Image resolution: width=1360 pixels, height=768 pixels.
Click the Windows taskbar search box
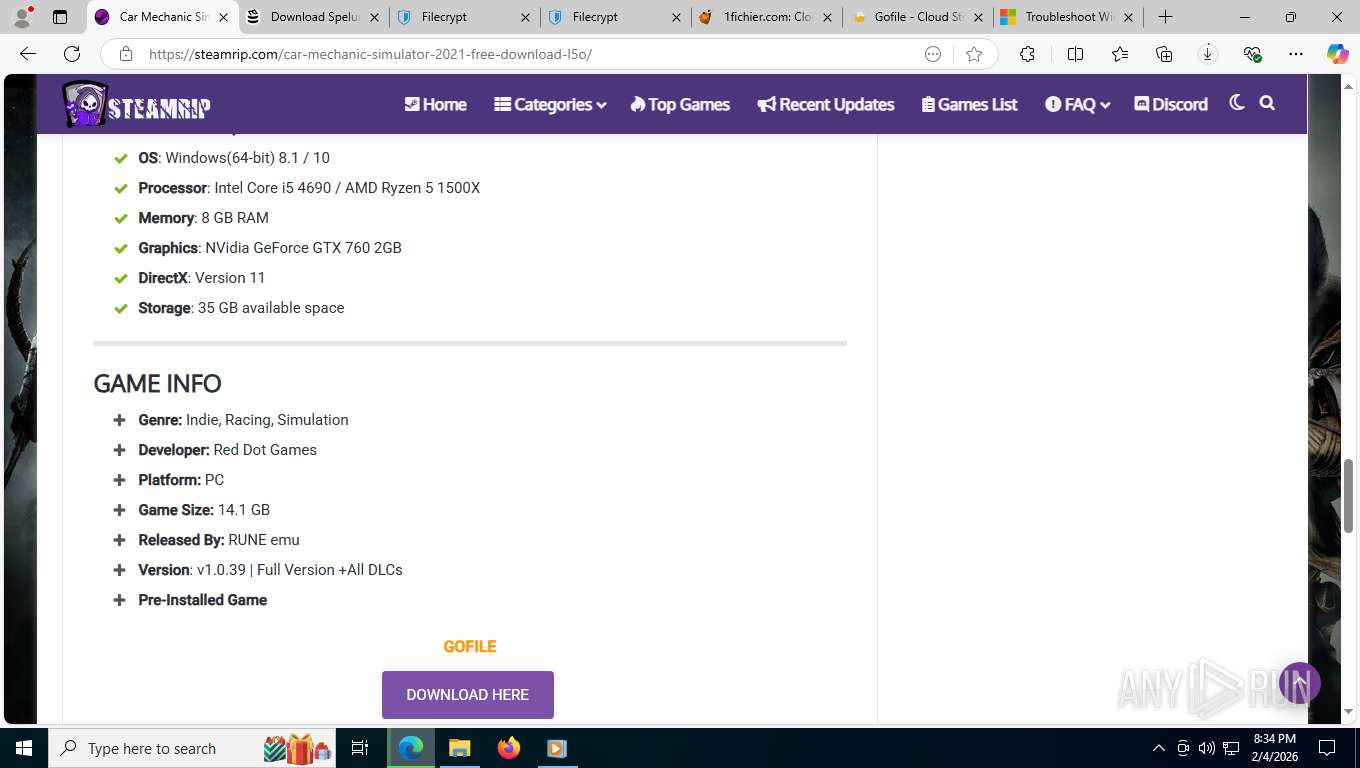(x=192, y=748)
